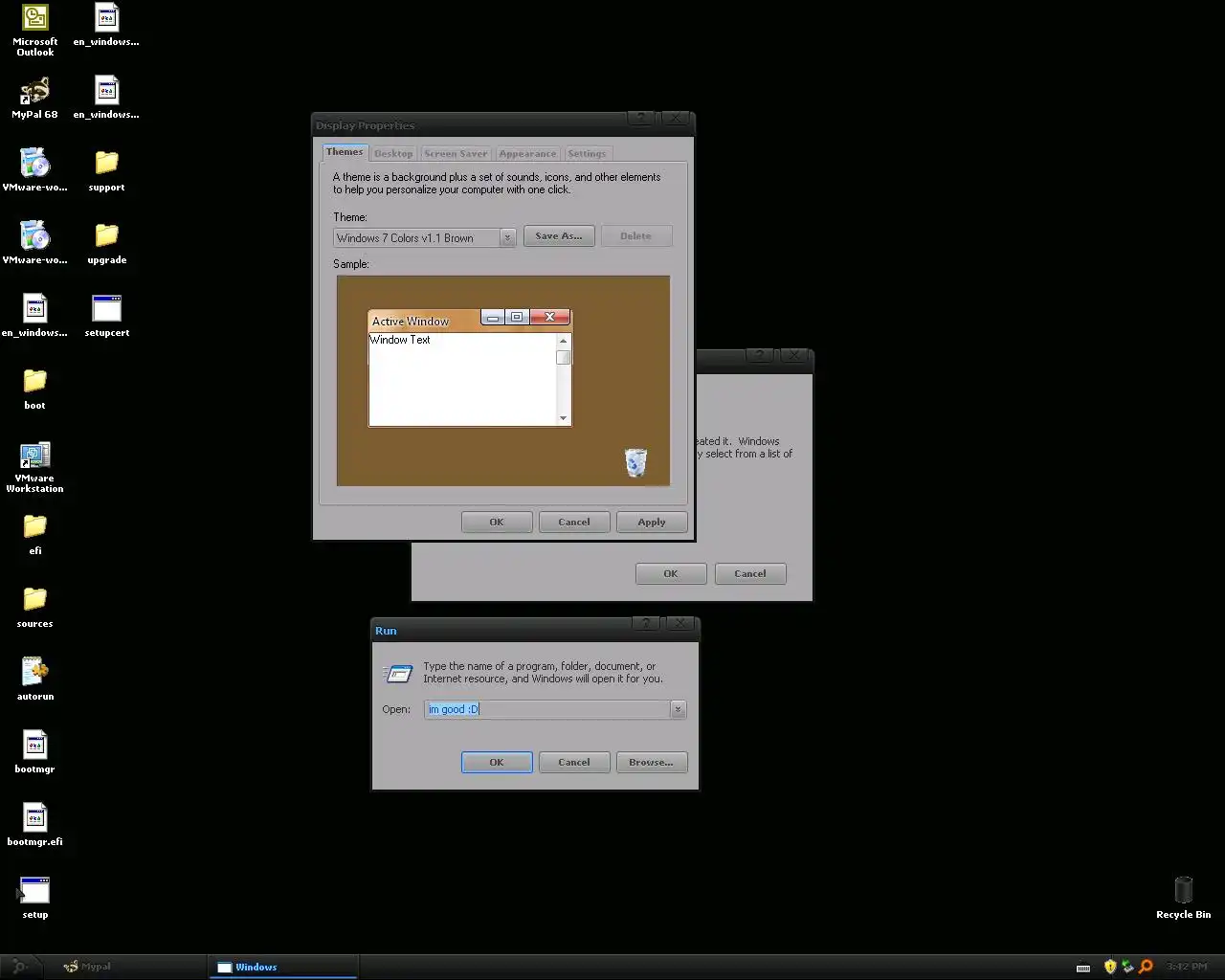
Task: Open the MyPal 68 desktop icon
Action: click(34, 98)
